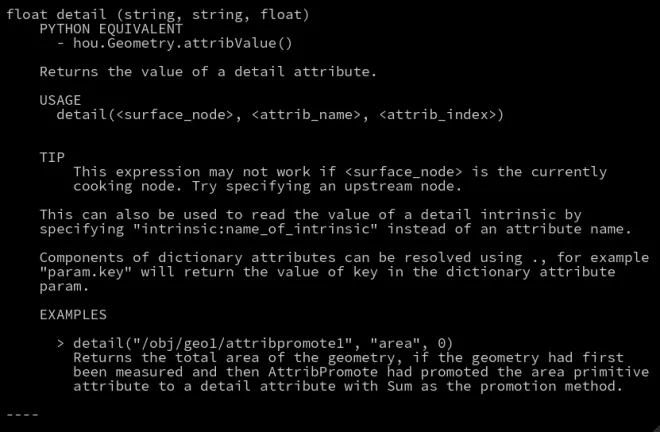Image resolution: width=660 pixels, height=432 pixels.
Task: Click the <surface_node> mention inside the tip
Action: point(403,172)
